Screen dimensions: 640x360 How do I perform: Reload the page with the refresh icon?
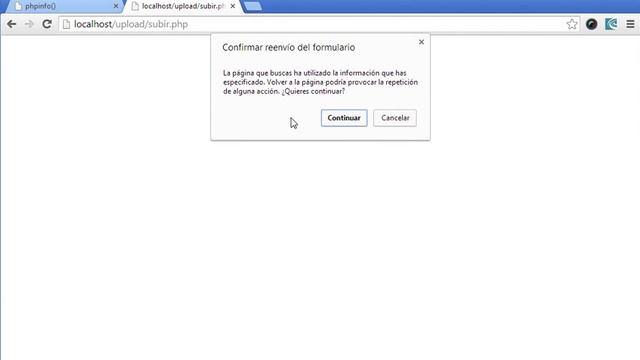click(x=47, y=24)
